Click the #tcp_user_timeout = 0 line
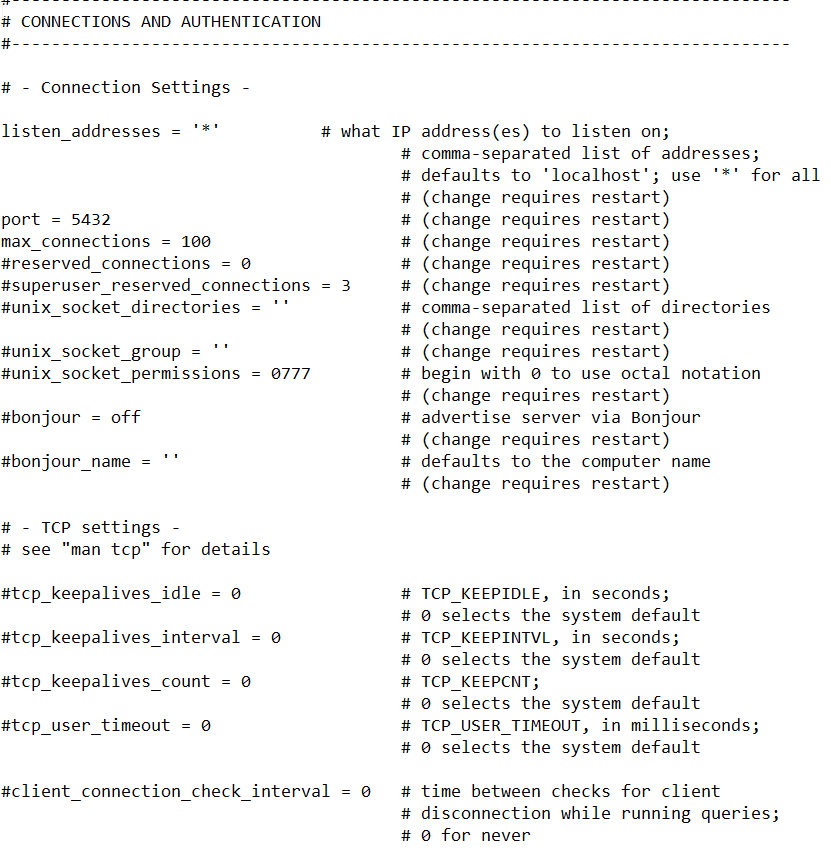Image resolution: width=831 pixels, height=856 pixels. 106,725
